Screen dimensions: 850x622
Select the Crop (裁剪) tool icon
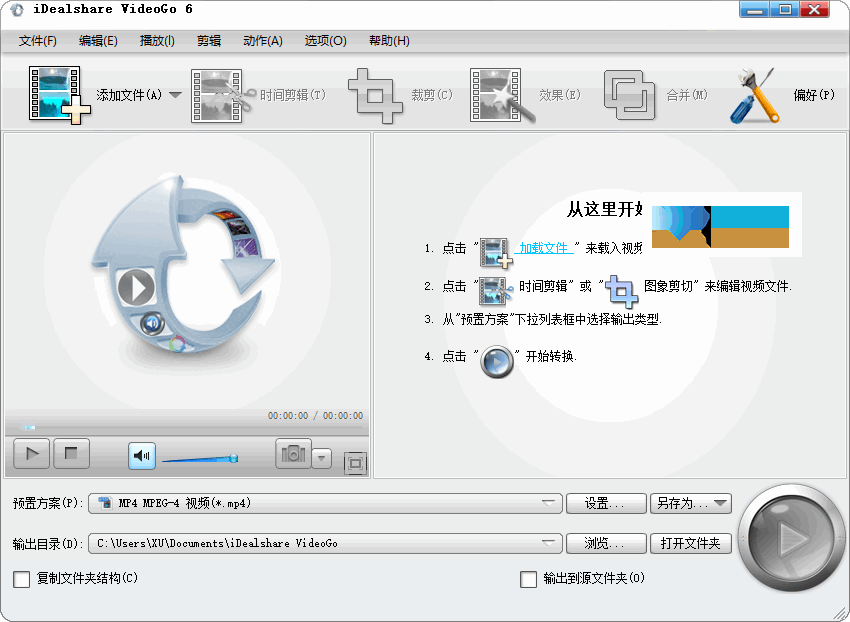coord(375,95)
